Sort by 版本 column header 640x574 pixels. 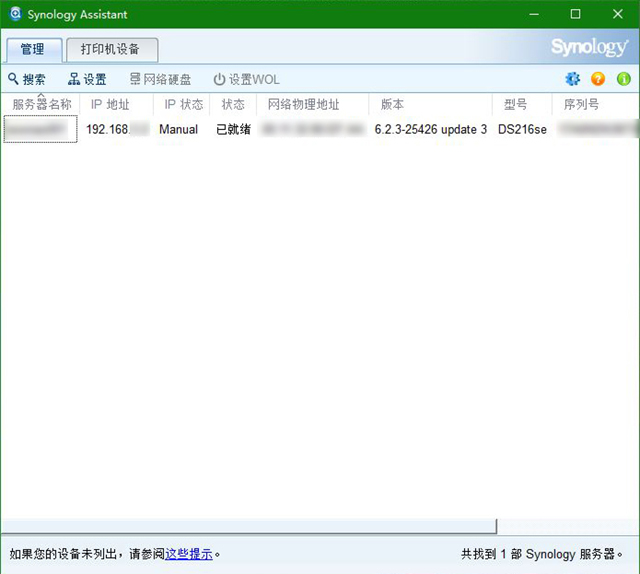click(431, 104)
